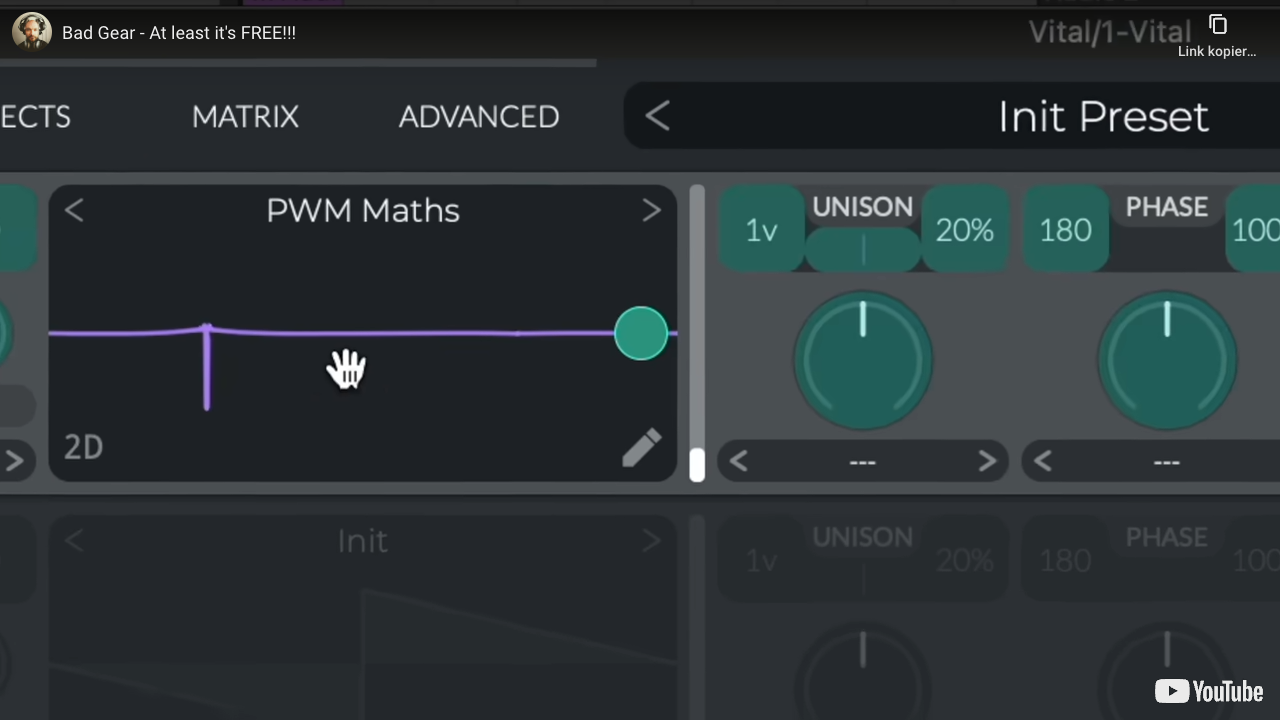Click the unison detune slider below UNISON label
The width and height of the screenshot is (1280, 720).
pos(862,248)
